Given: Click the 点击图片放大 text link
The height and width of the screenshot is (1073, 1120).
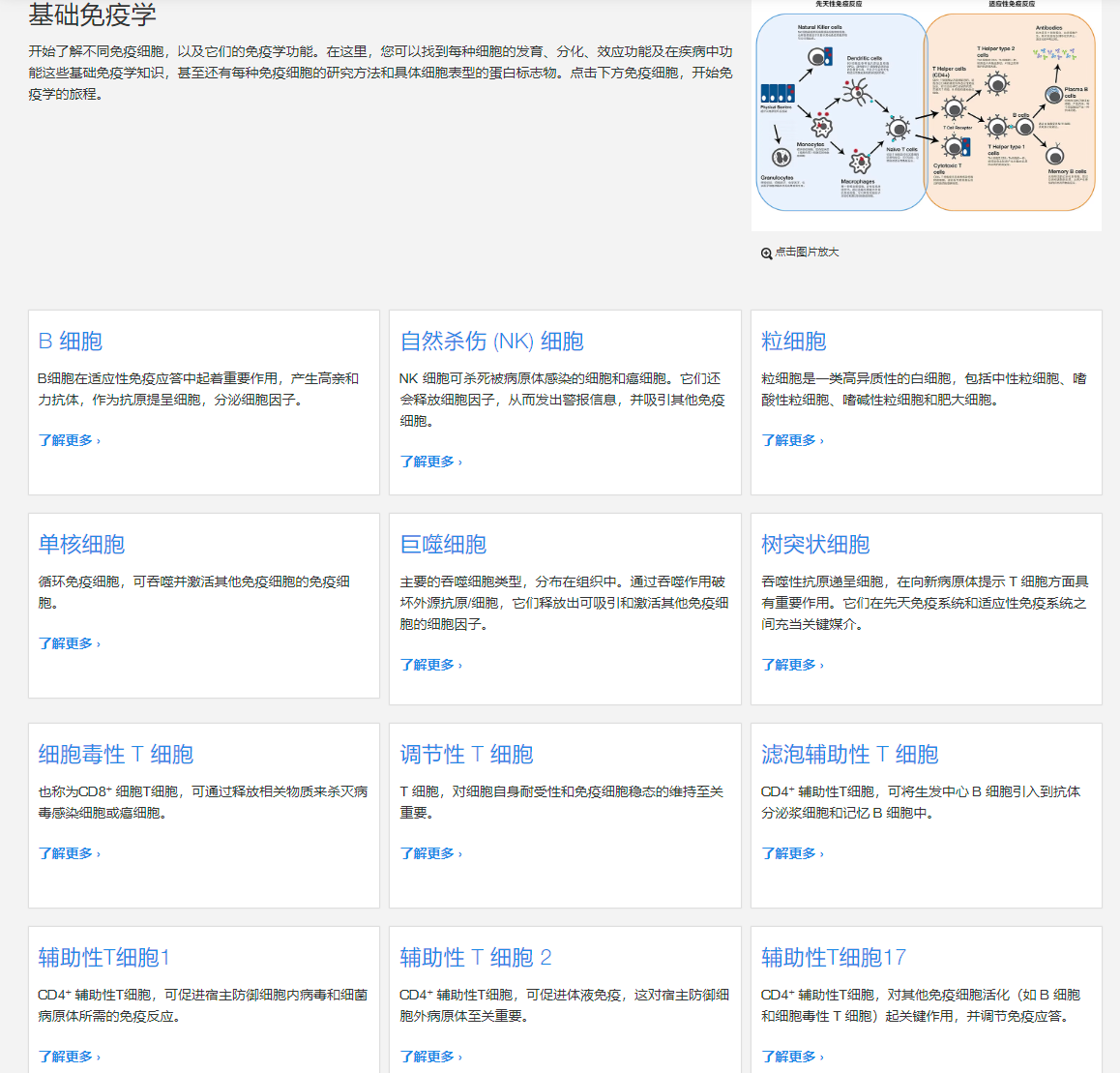Looking at the screenshot, I should pos(807,253).
